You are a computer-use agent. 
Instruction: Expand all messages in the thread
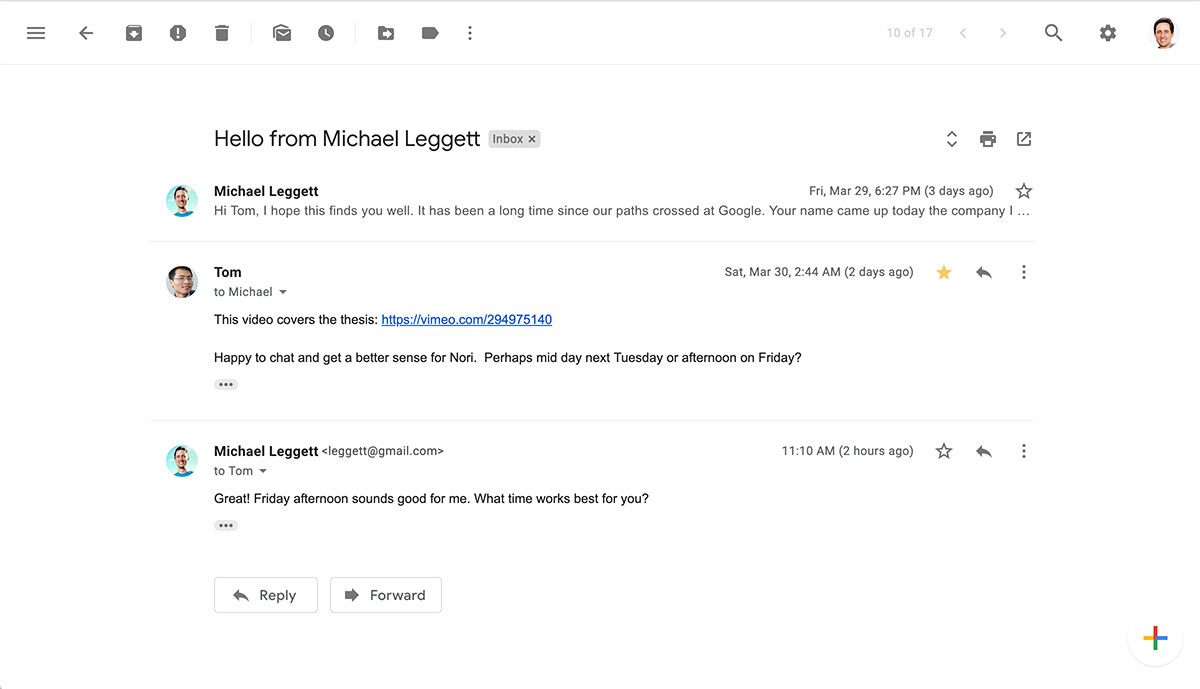[x=951, y=138]
